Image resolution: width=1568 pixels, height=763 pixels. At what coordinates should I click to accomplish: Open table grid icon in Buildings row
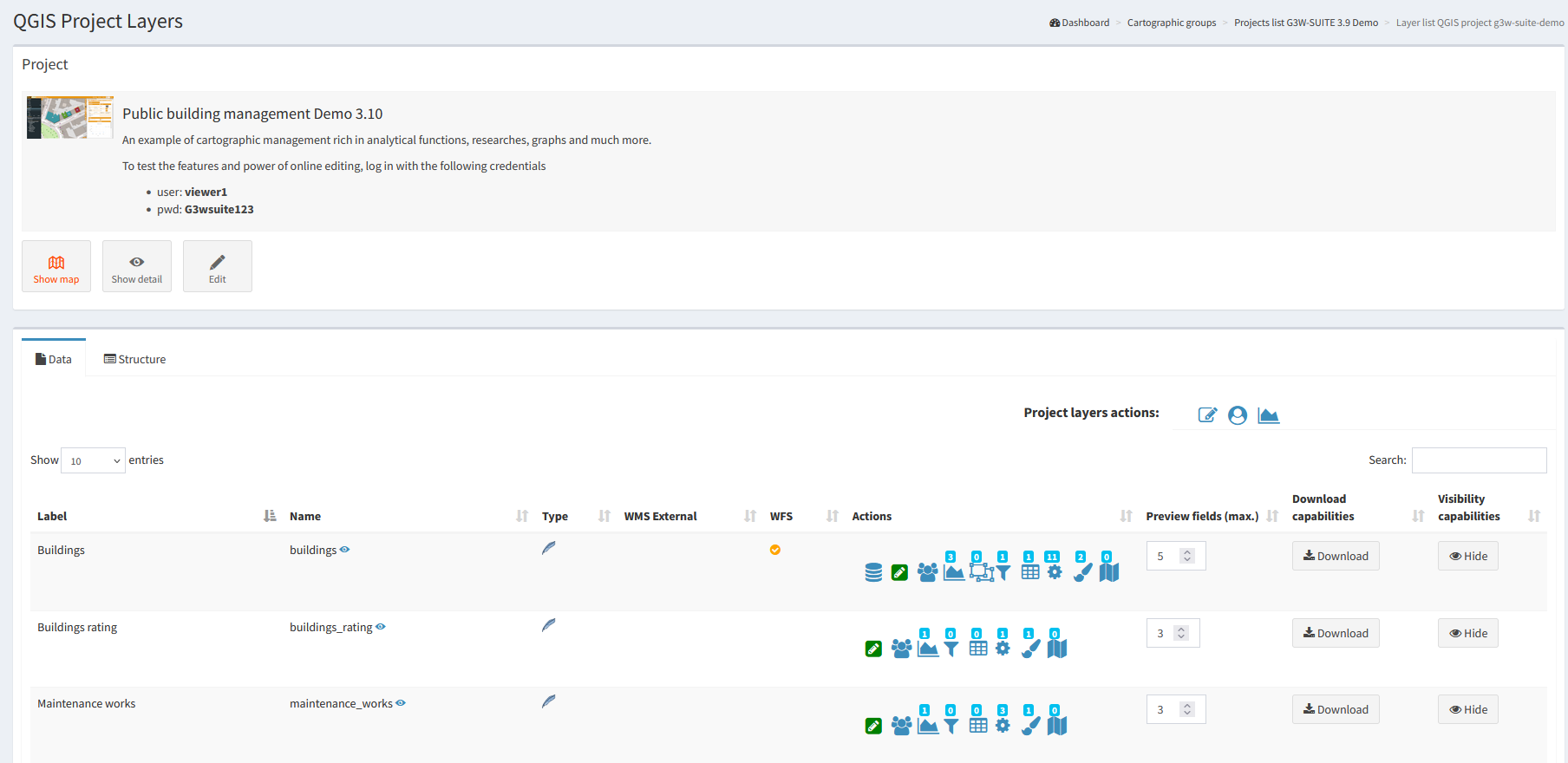click(1030, 572)
